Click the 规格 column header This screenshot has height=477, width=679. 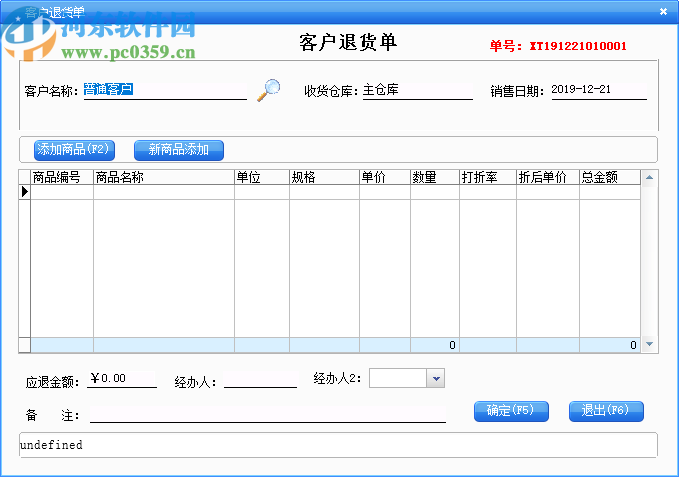(x=324, y=177)
